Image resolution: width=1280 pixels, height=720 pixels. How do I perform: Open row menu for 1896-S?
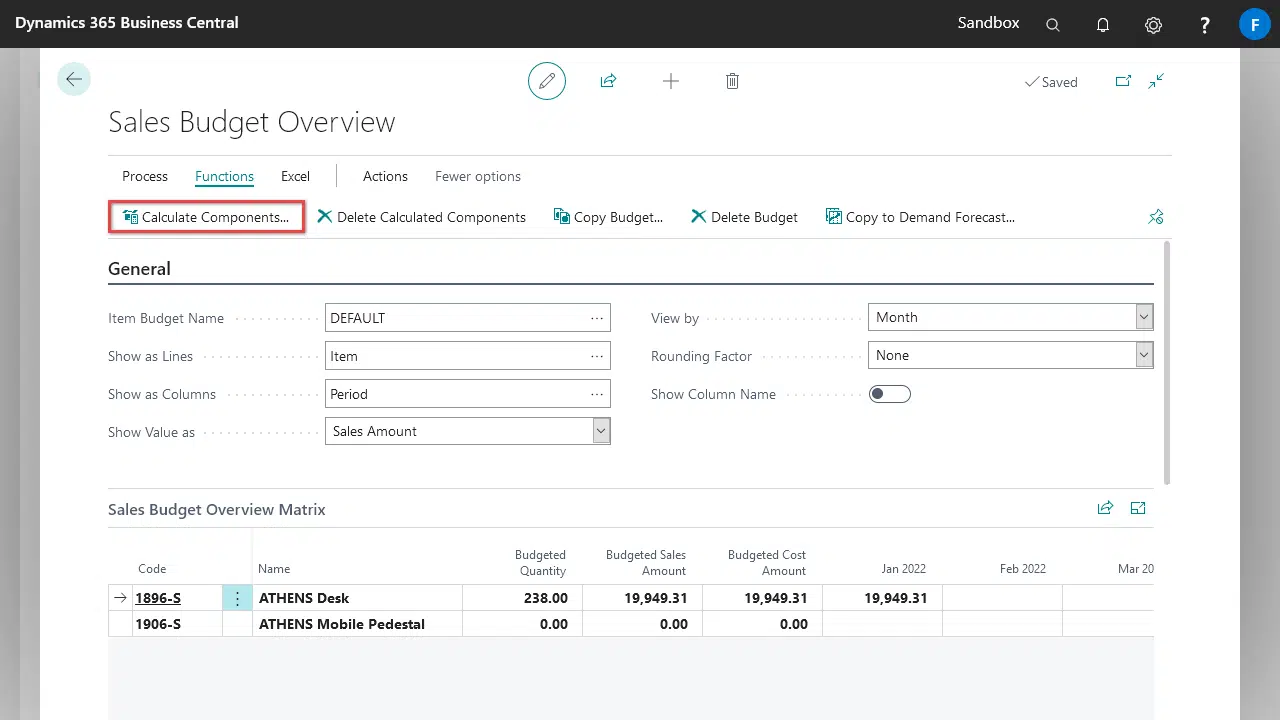pyautogui.click(x=237, y=598)
